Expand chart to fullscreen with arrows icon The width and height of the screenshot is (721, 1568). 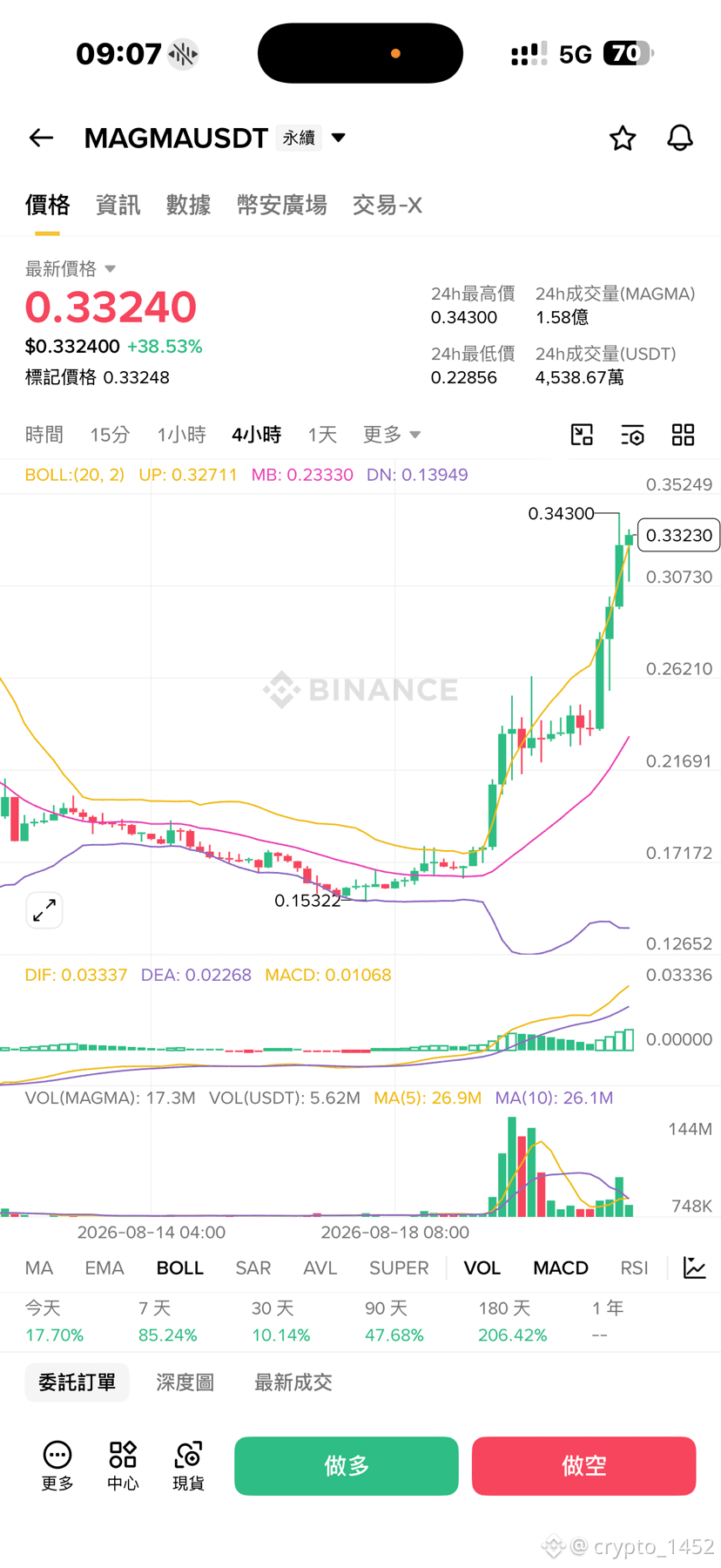point(44,910)
